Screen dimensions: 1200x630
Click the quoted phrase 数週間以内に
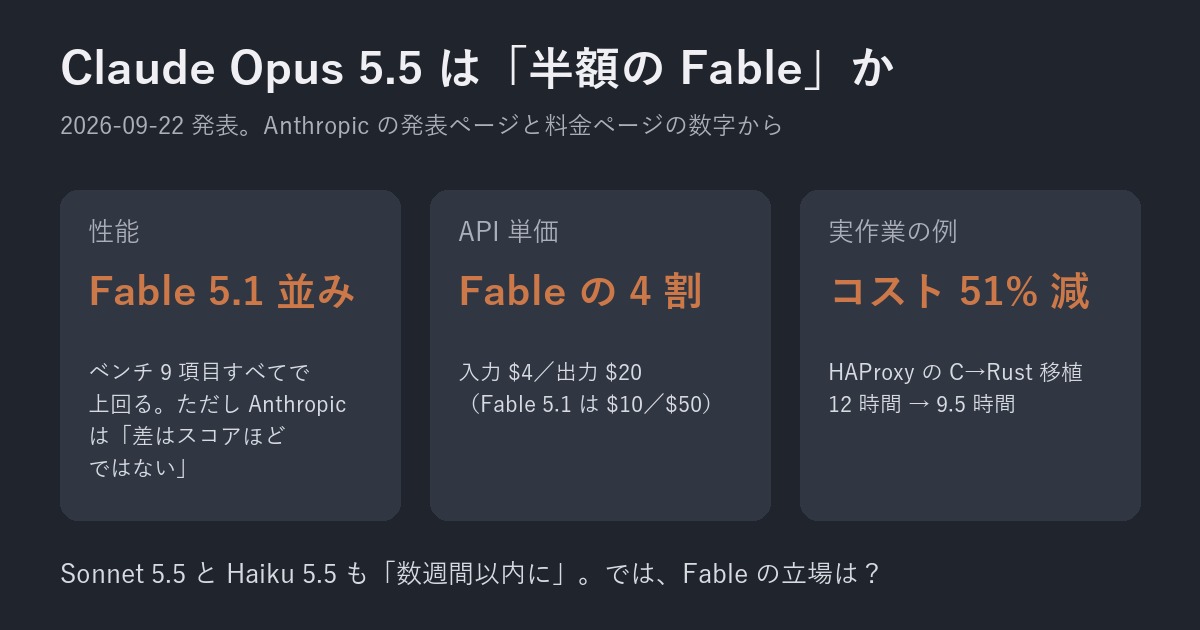[x=475, y=574]
